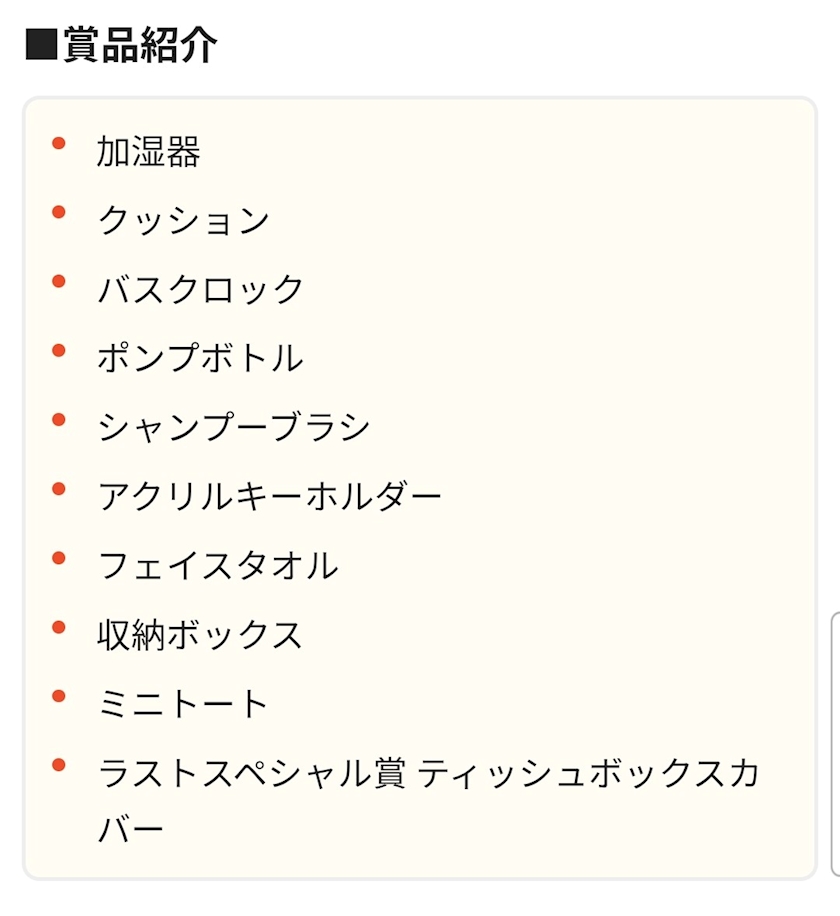Screen dimensions: 840x916
Task: Click the orange bullet beside ポンプボトル
Action: pyautogui.click(x=58, y=351)
